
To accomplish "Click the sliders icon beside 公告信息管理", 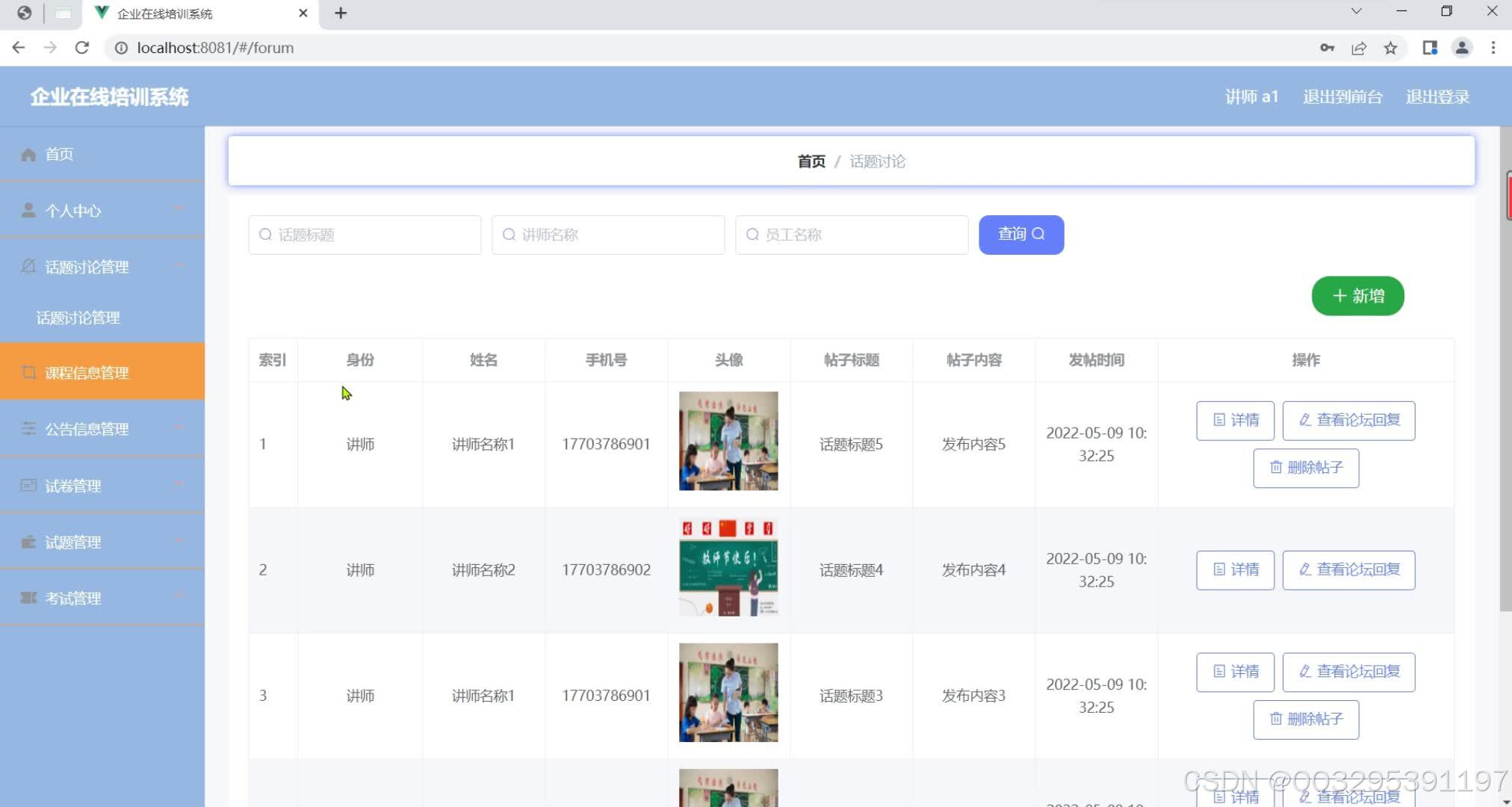I will 28,428.
